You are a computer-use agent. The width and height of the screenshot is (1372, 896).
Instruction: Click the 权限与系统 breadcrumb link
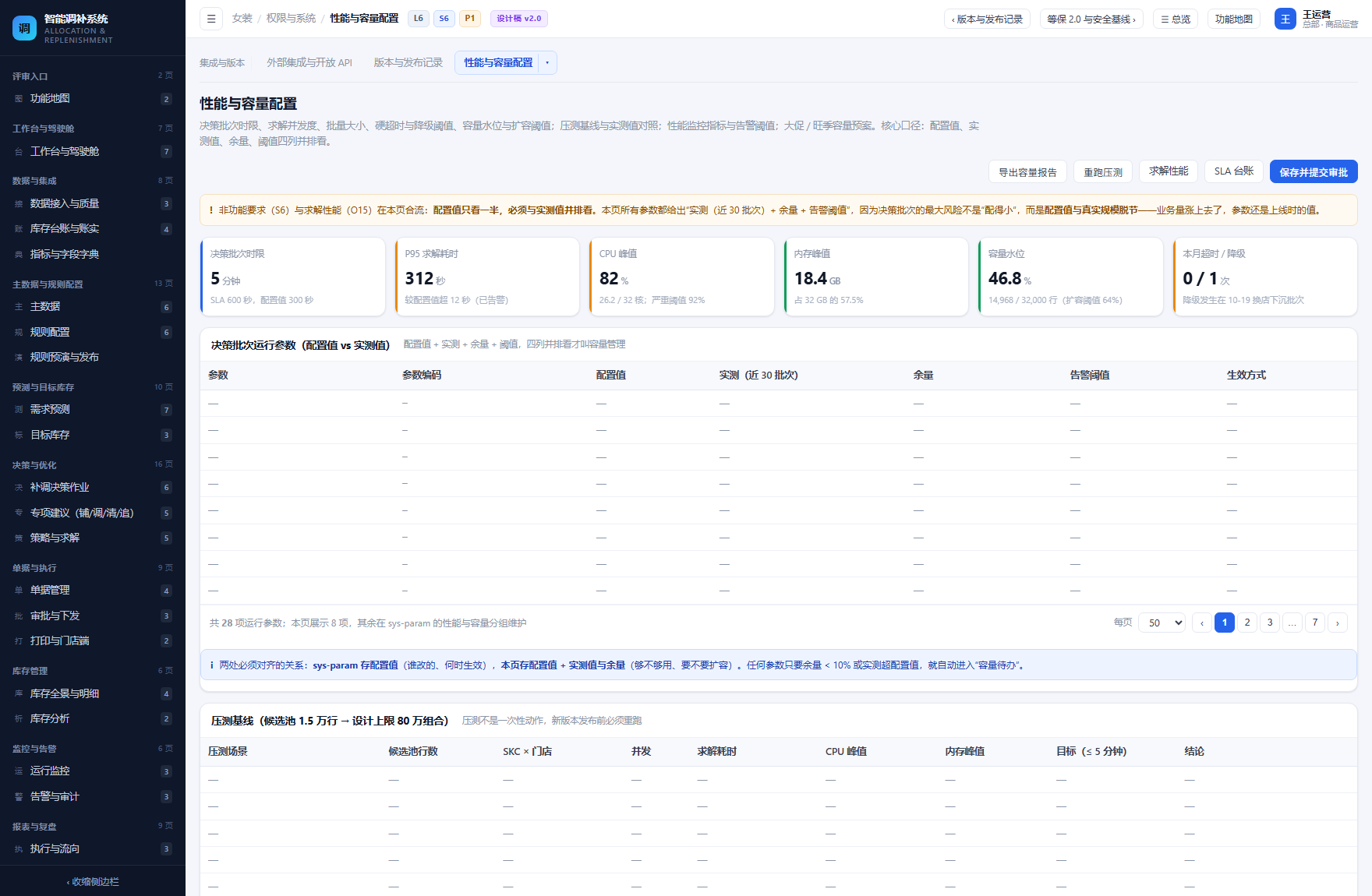click(x=291, y=19)
